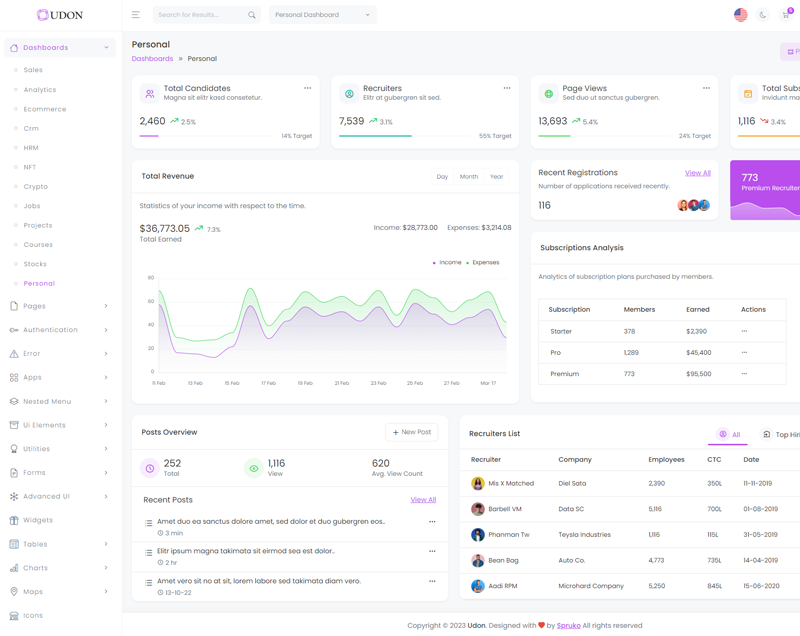800x636 pixels.
Task: Click the search magnifier icon
Action: pyautogui.click(x=252, y=15)
